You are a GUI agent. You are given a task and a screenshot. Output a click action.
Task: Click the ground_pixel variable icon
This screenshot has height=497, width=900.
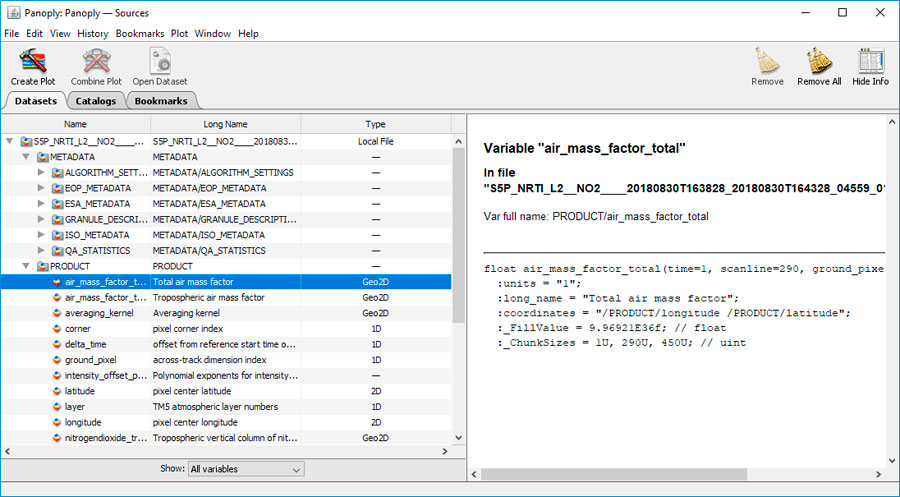[57, 360]
